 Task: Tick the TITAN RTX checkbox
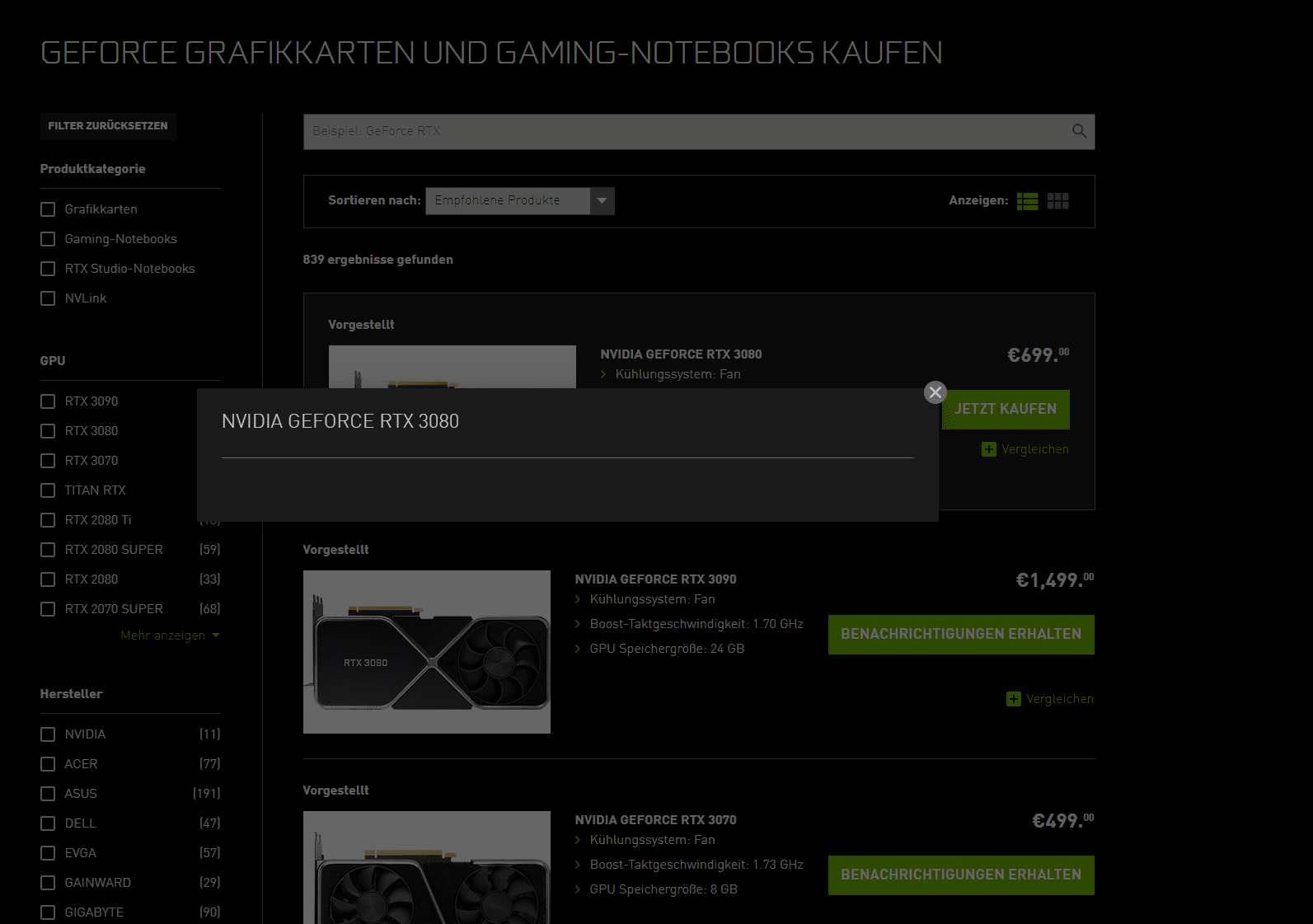point(48,490)
